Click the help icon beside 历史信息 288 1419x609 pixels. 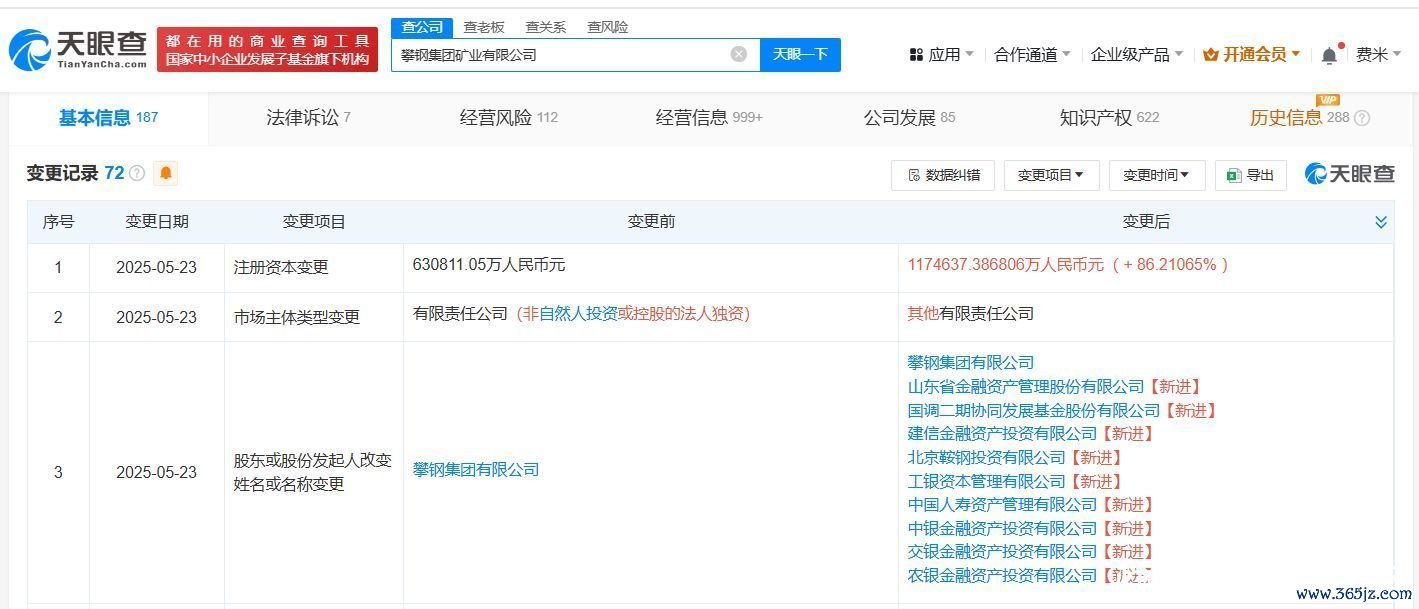1362,118
